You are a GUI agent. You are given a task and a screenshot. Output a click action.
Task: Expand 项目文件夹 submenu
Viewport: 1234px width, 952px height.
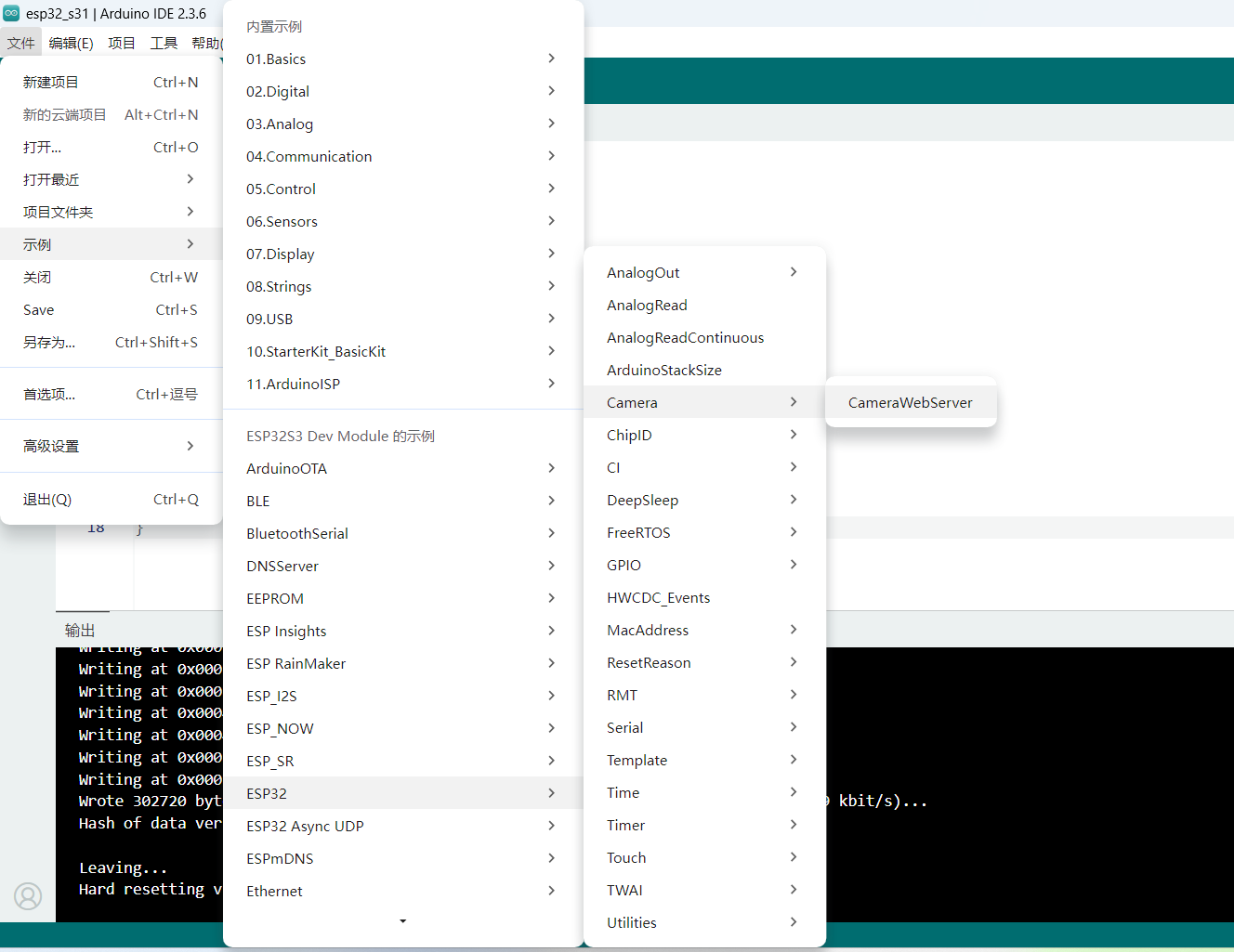112,212
